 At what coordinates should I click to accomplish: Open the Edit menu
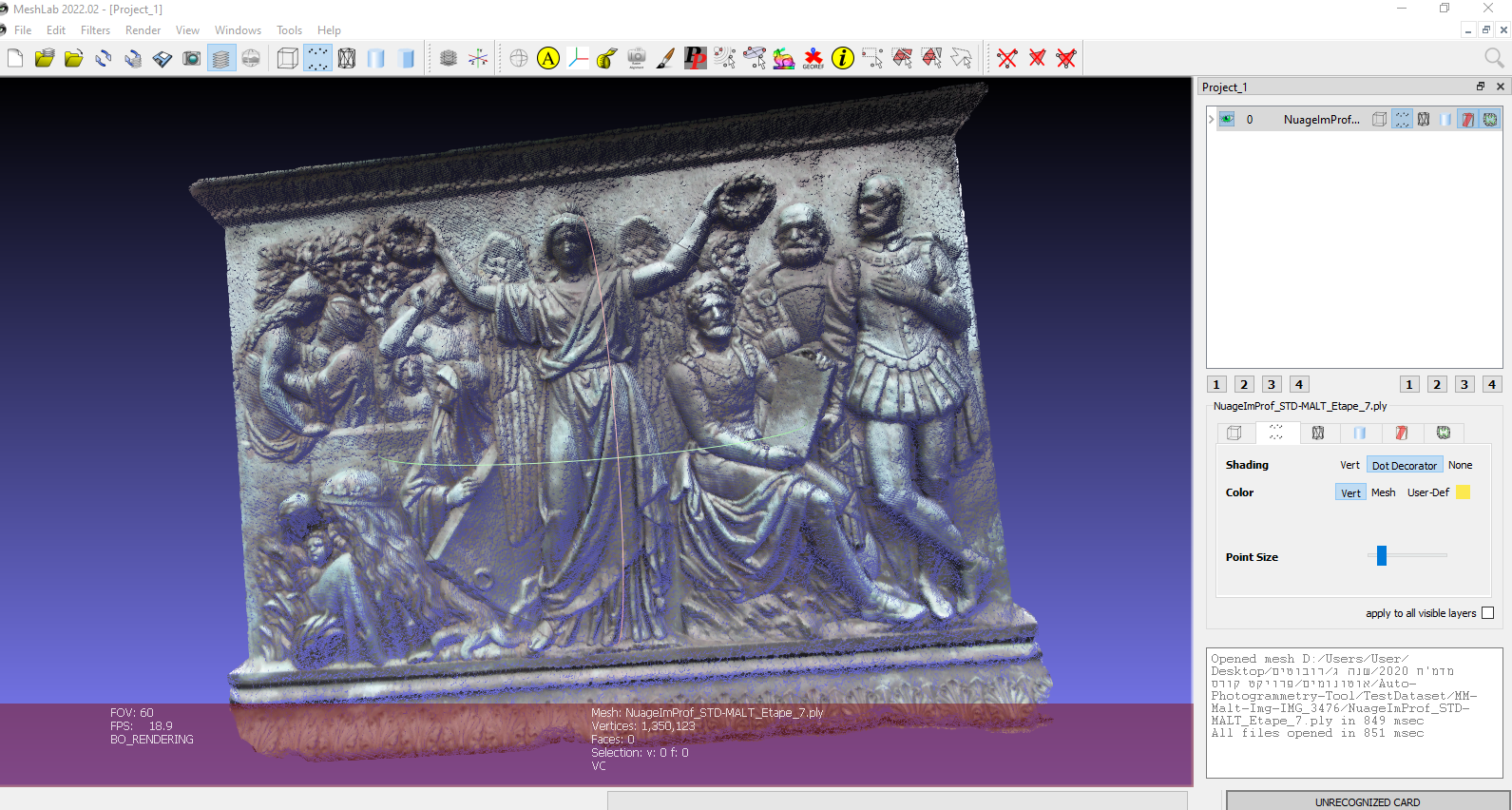pos(56,30)
